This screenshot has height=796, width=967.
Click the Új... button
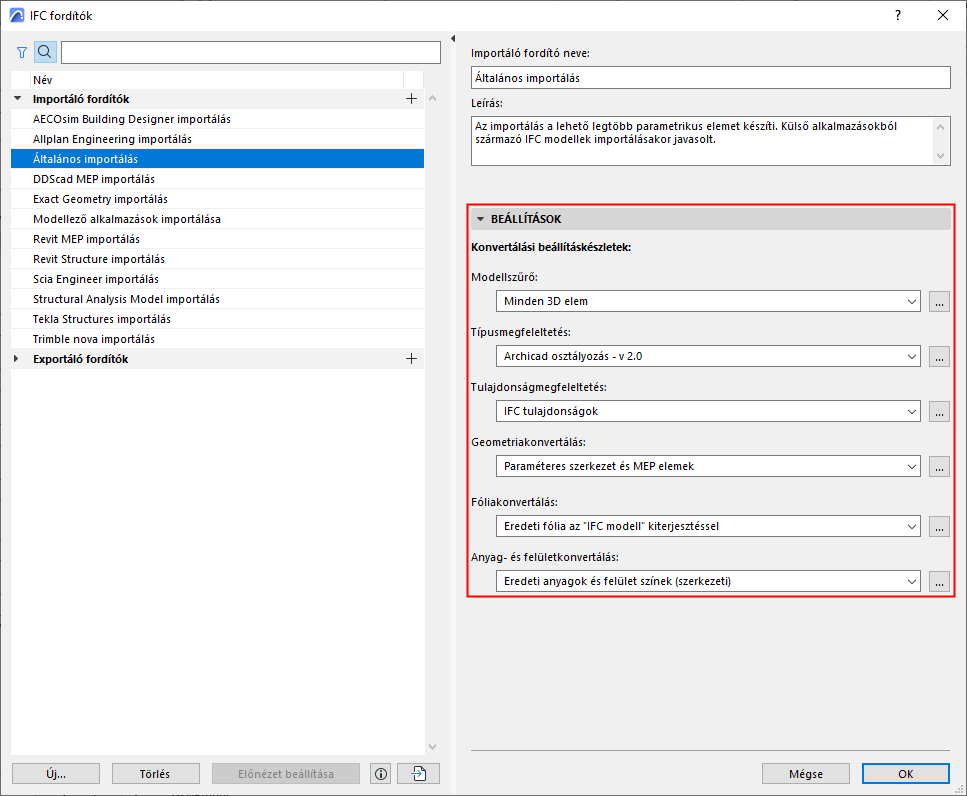pyautogui.click(x=56, y=774)
